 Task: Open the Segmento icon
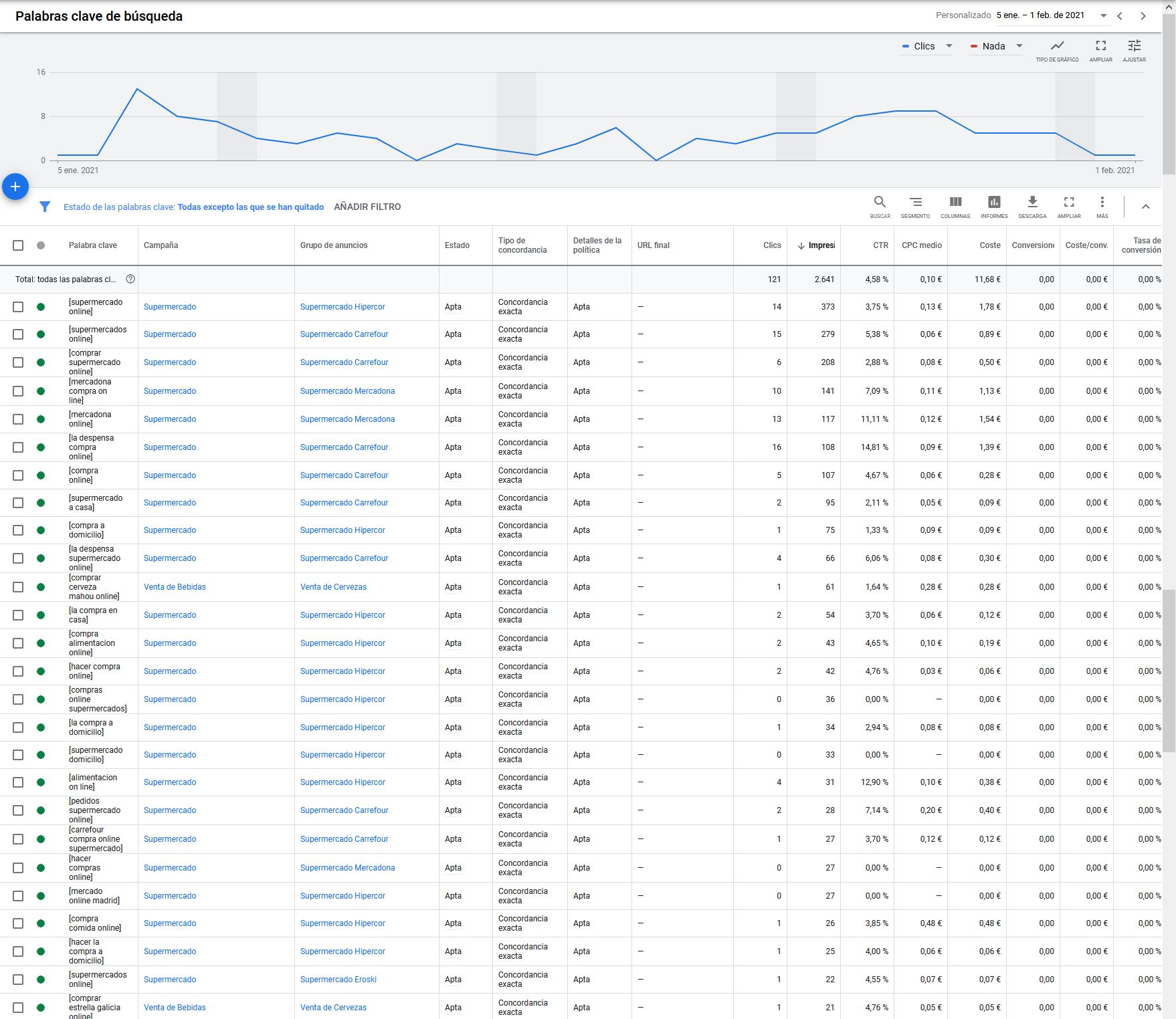pyautogui.click(x=915, y=202)
